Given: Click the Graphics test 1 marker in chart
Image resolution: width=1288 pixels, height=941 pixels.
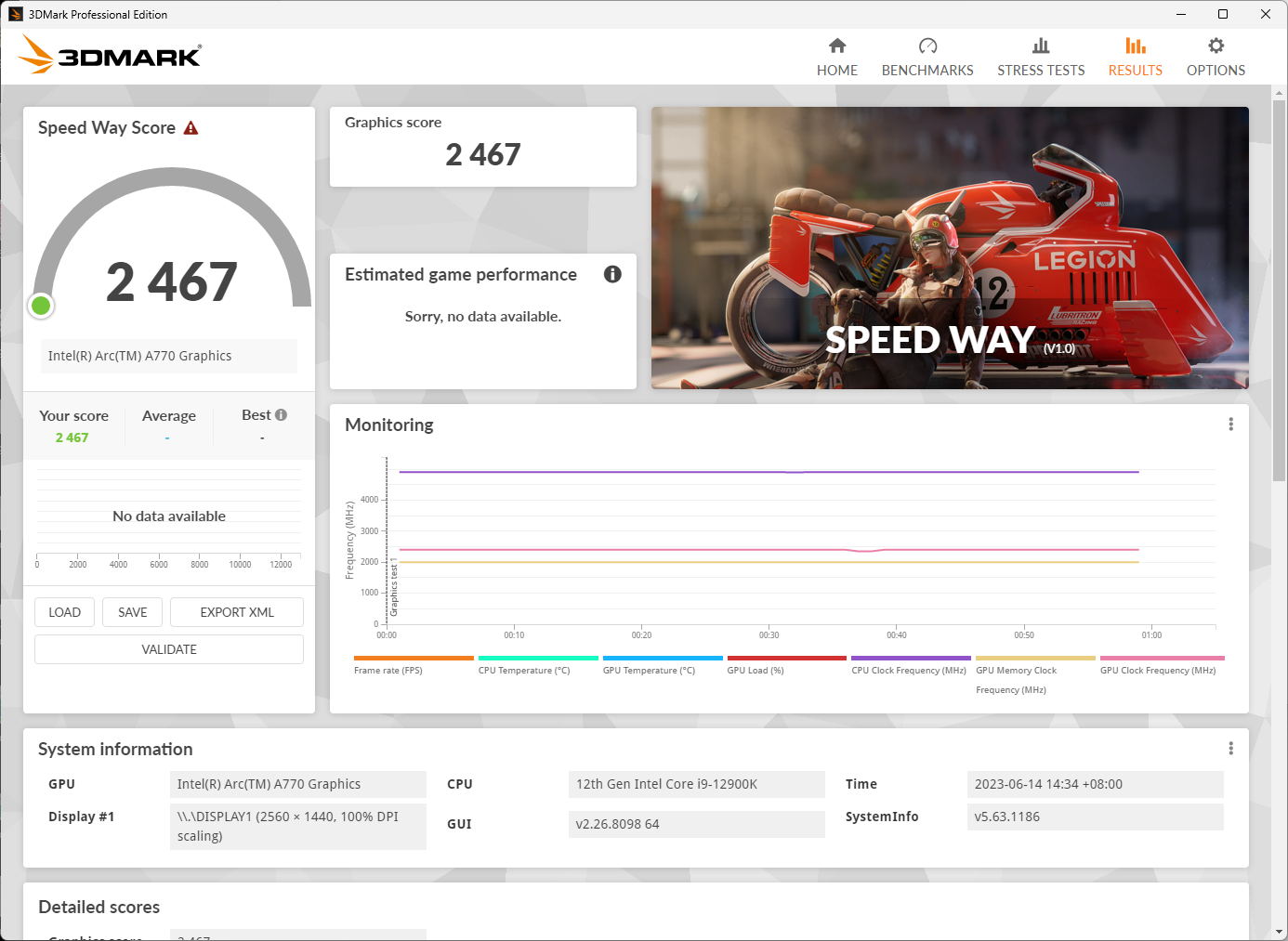Looking at the screenshot, I should 394,587.
